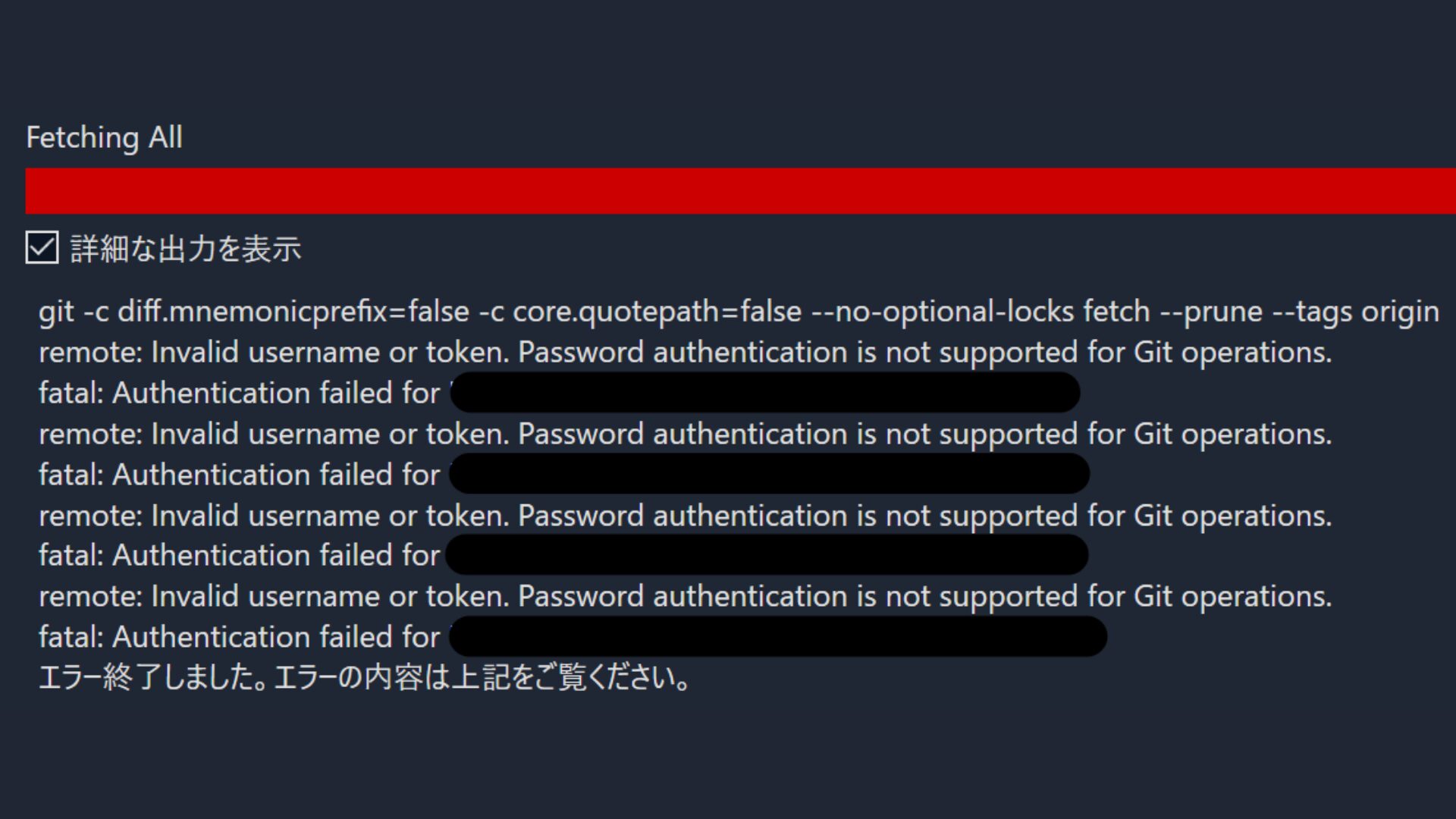Click the second redacted URL block
This screenshot has width=1456, height=819.
coord(769,474)
